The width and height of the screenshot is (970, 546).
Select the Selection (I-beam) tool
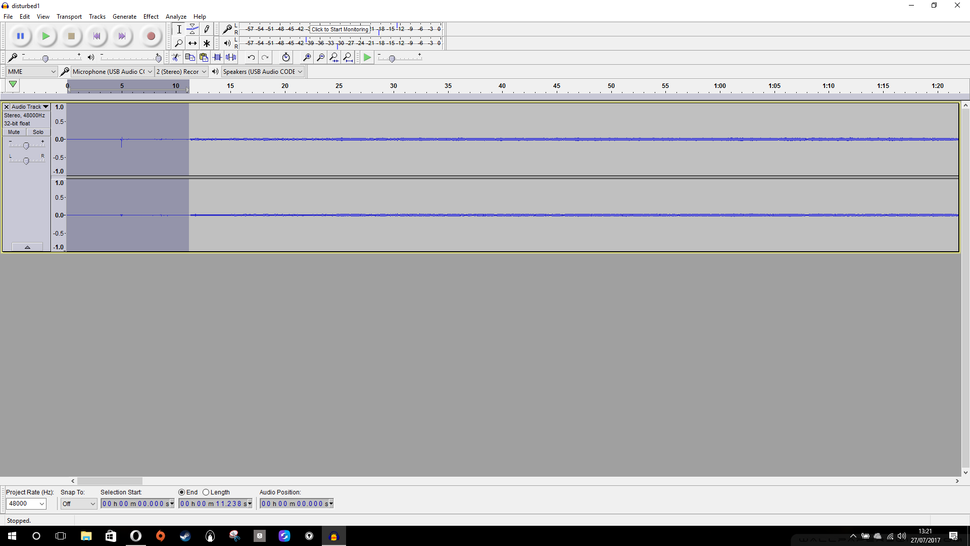[x=178, y=29]
